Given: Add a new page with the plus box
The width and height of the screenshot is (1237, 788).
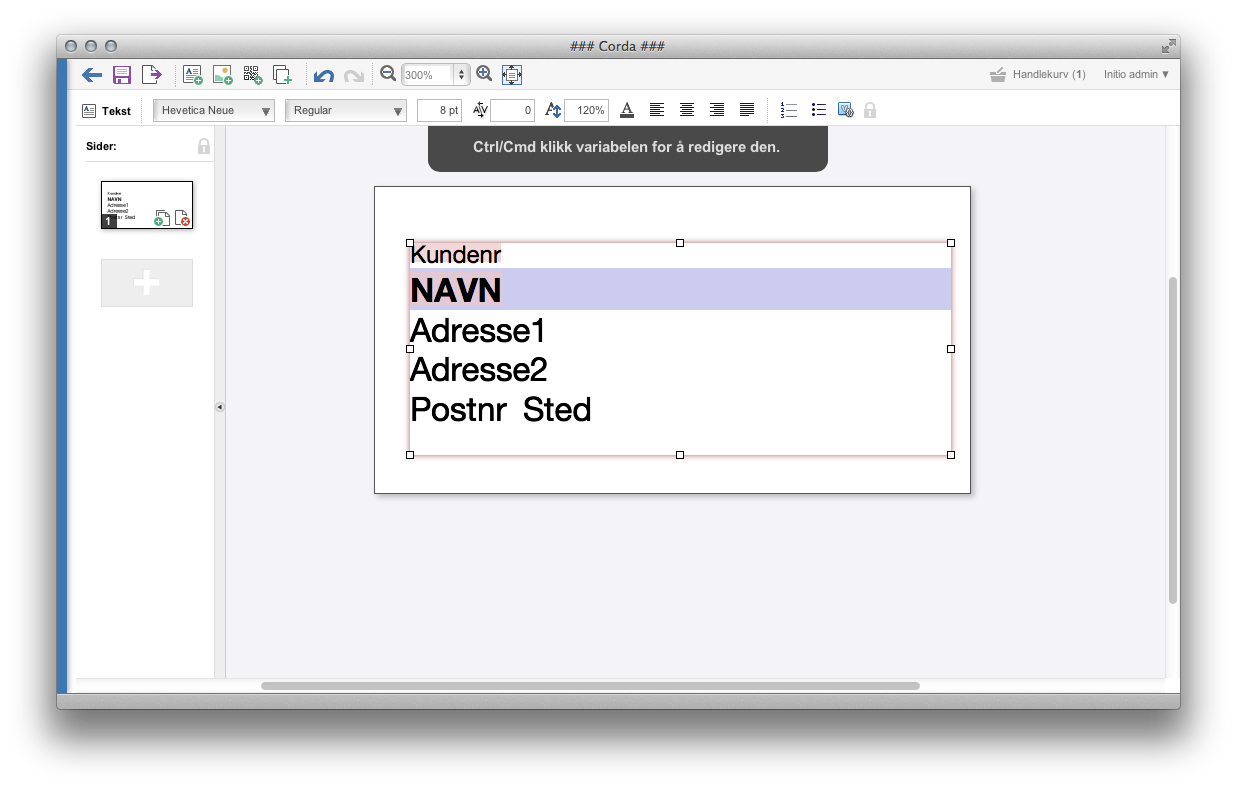Looking at the screenshot, I should 146,283.
